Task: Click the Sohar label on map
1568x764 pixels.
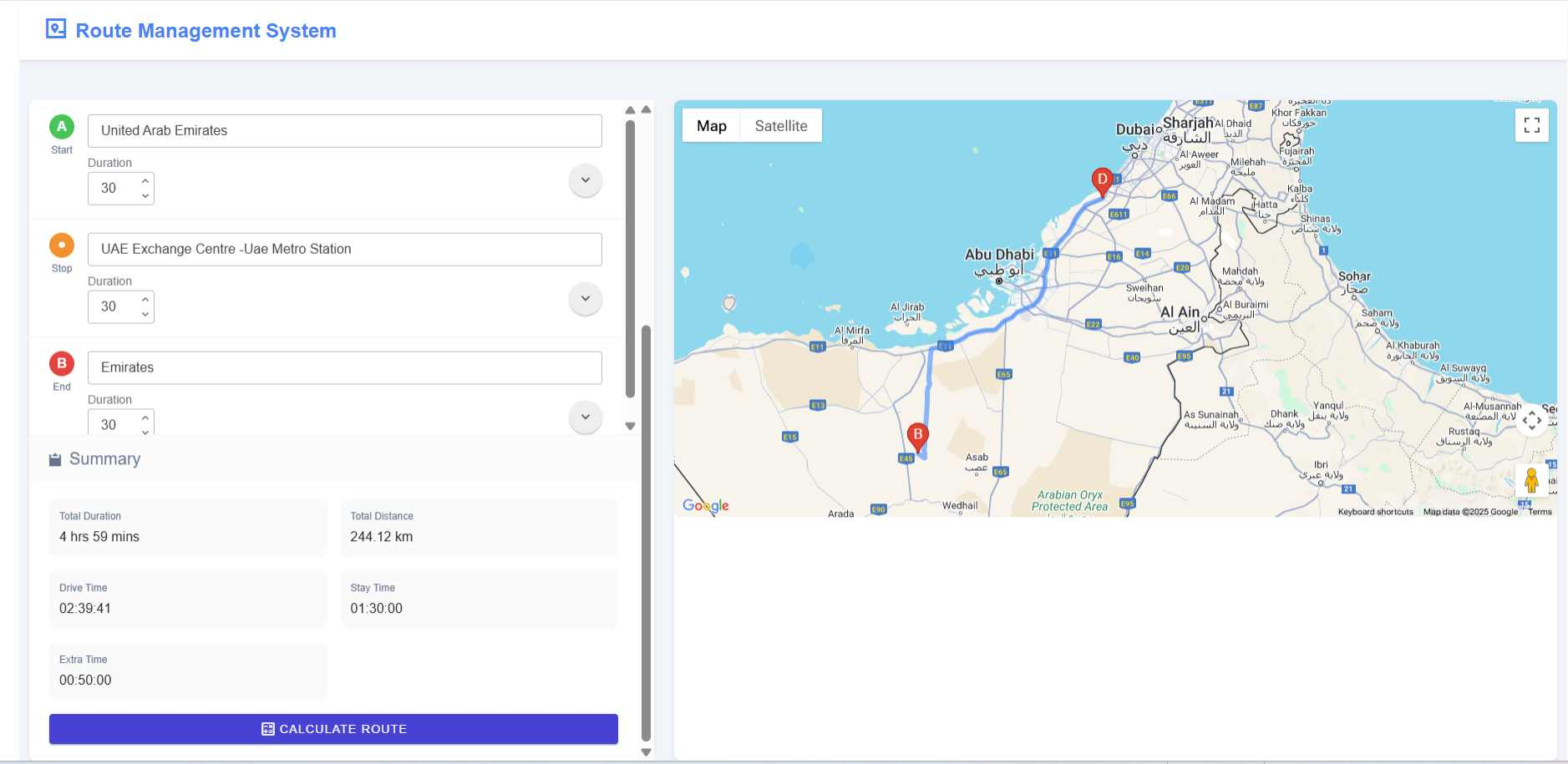Action: pos(1354,276)
